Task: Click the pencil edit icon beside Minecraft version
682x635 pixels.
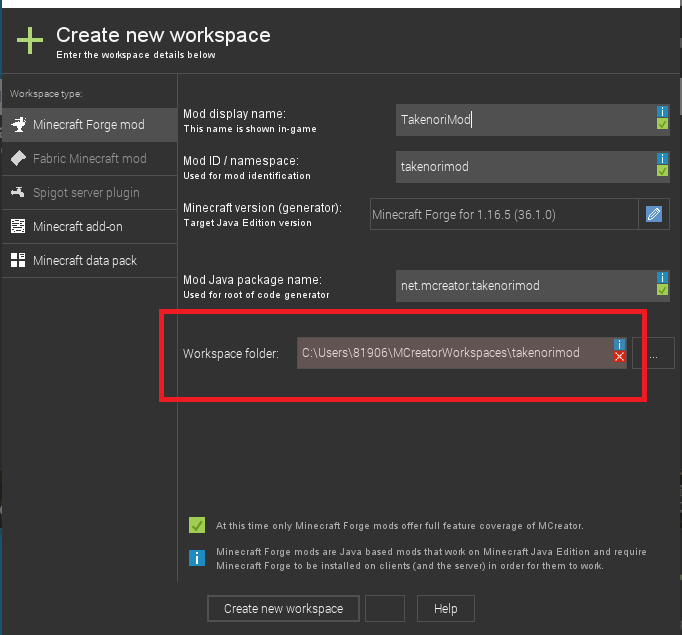Action: pyautogui.click(x=654, y=214)
